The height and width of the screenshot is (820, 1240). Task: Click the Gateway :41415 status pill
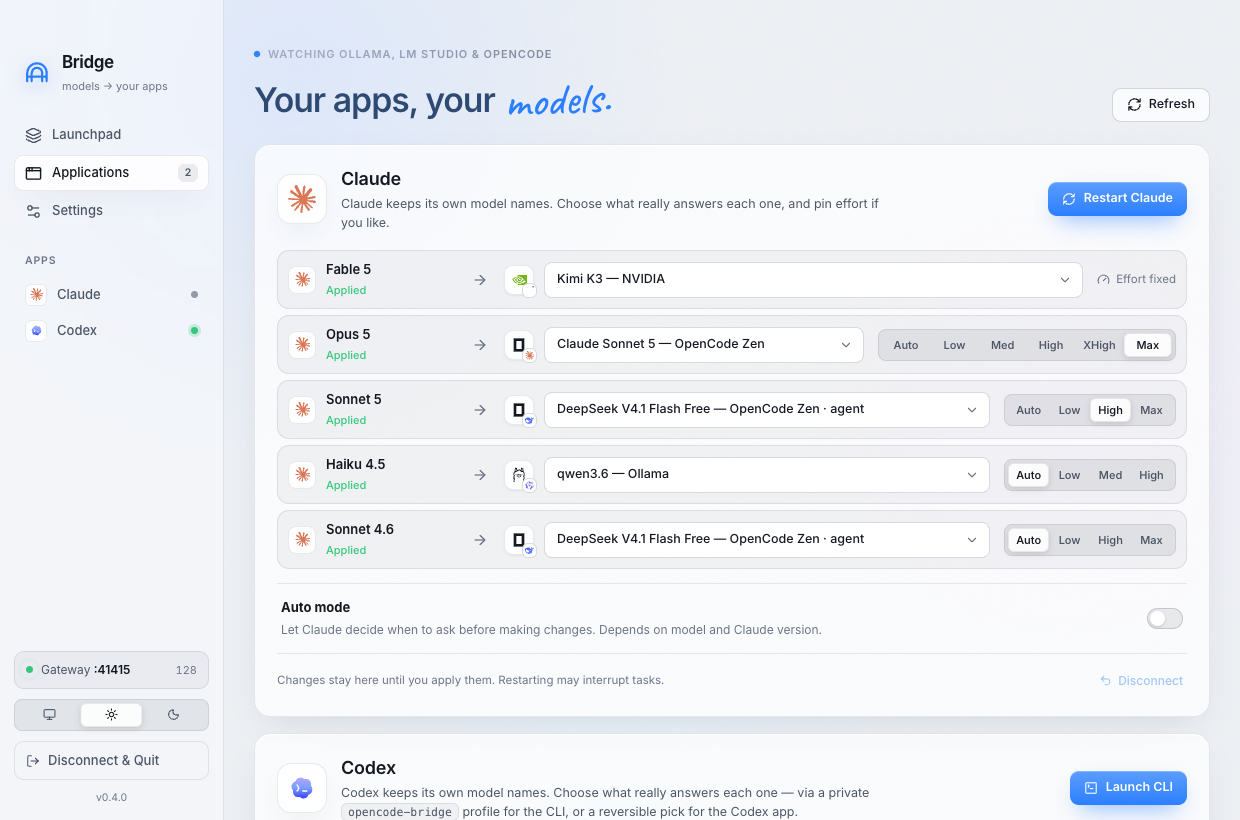[111, 670]
